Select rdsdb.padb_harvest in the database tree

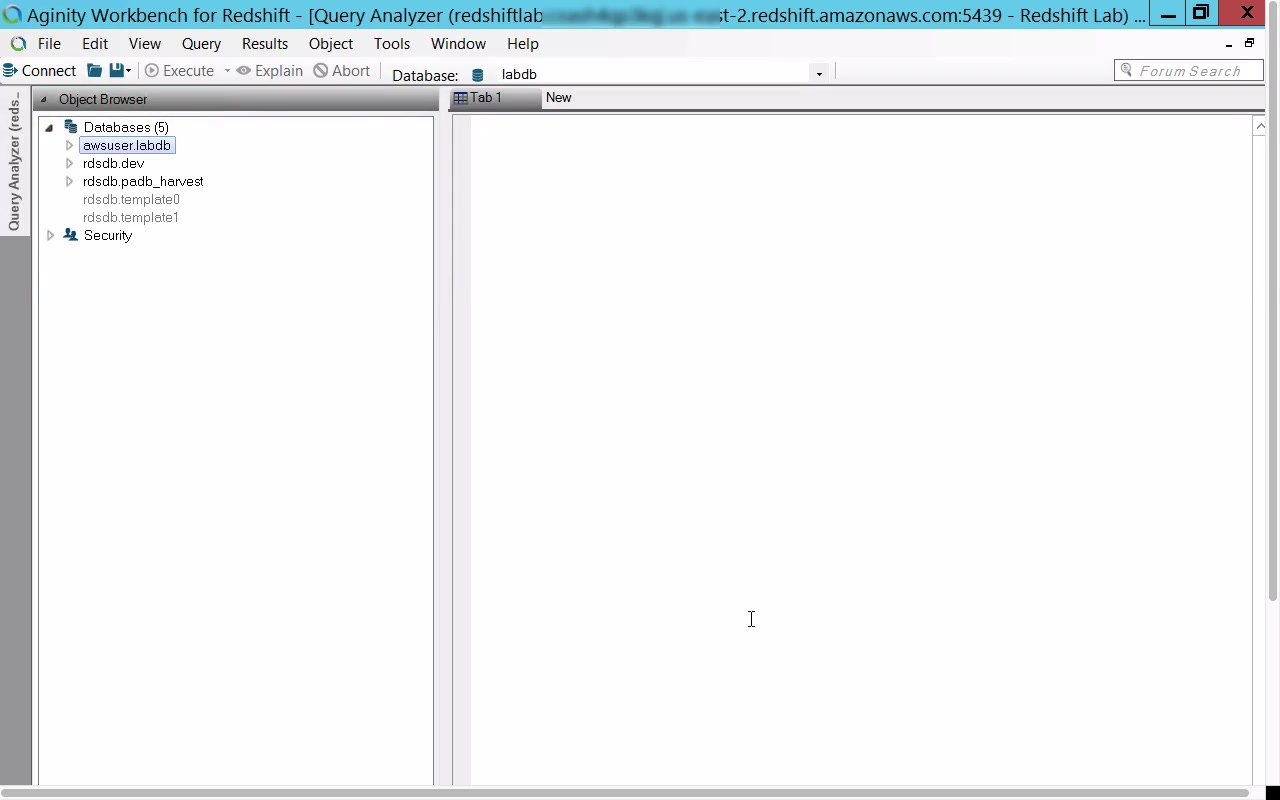coord(143,182)
